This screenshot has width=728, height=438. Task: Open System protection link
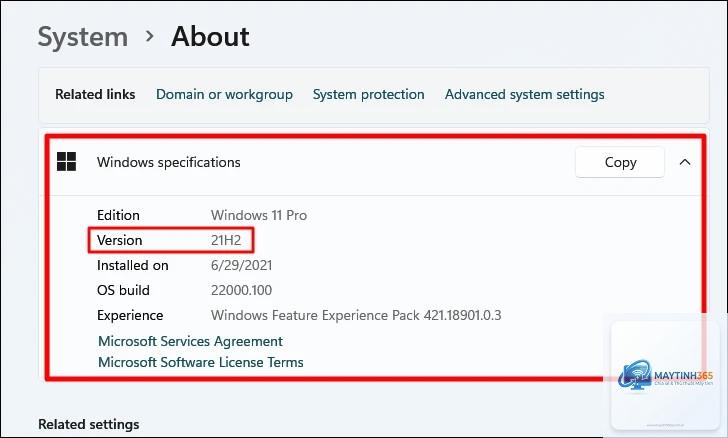click(x=369, y=94)
